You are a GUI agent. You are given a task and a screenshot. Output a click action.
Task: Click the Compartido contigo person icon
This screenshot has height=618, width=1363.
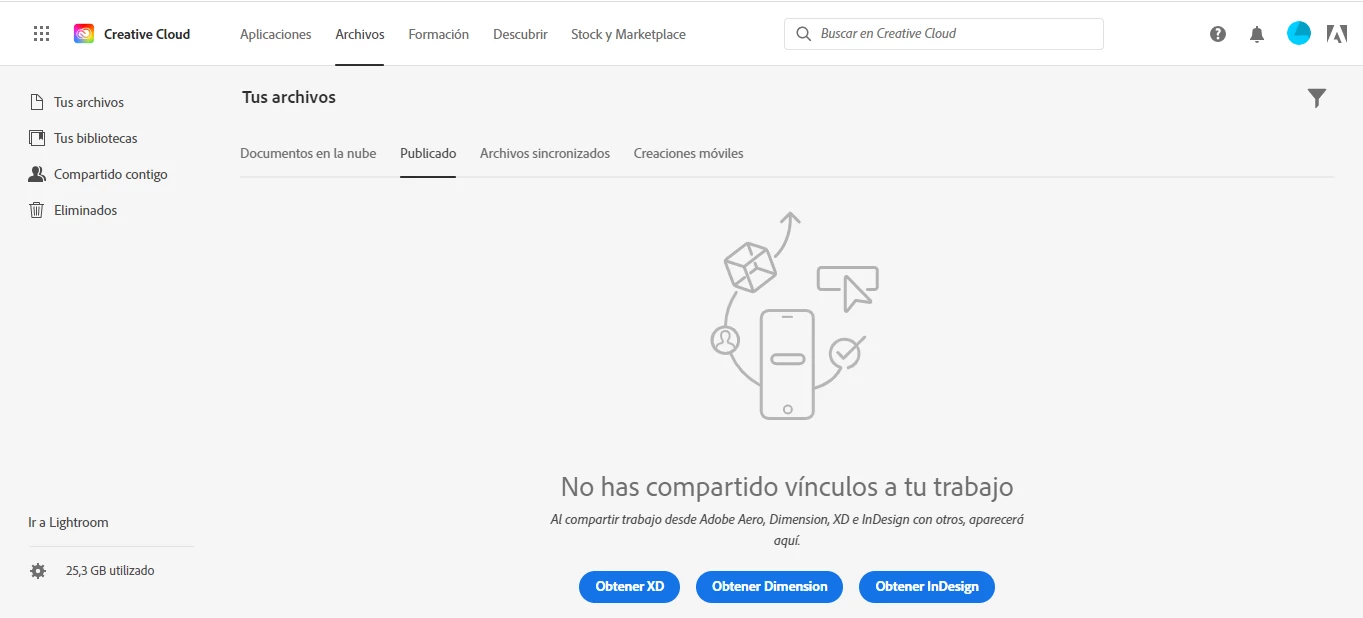37,174
